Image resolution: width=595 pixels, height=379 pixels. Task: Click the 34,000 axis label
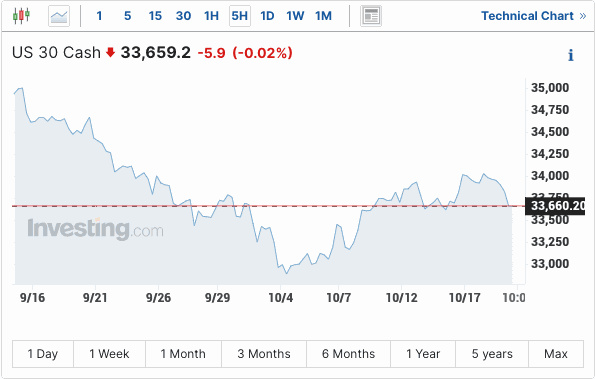pos(550,176)
